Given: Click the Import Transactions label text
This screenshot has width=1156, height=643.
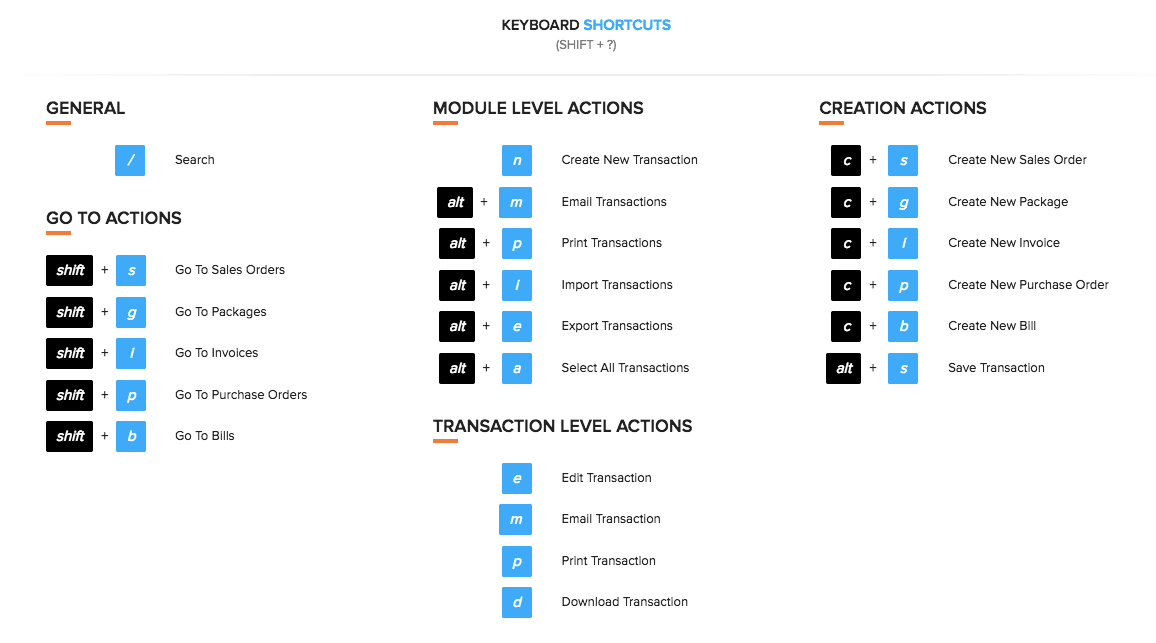Looking at the screenshot, I should coord(617,285).
